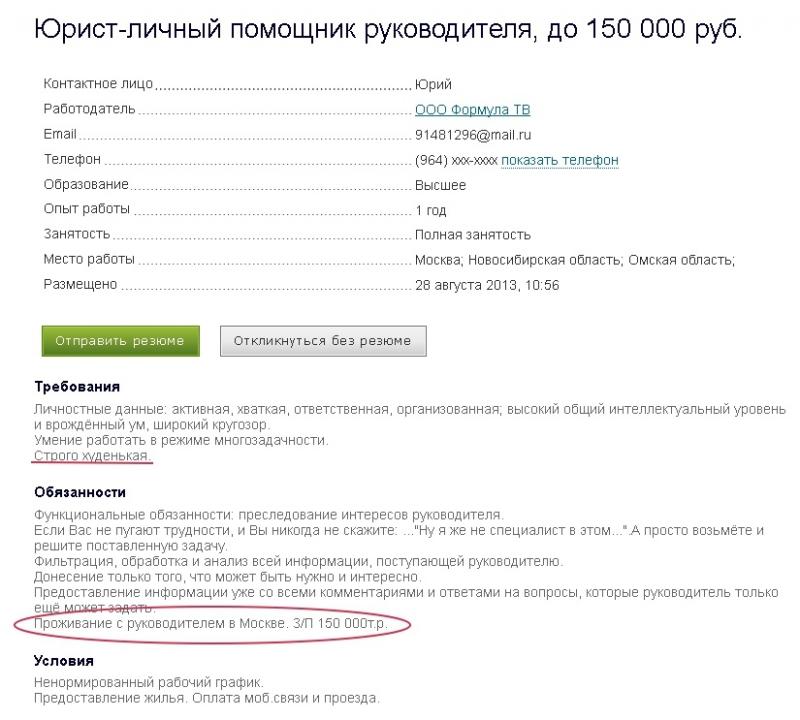Click the Опыт работы 1 год value

coord(431,210)
